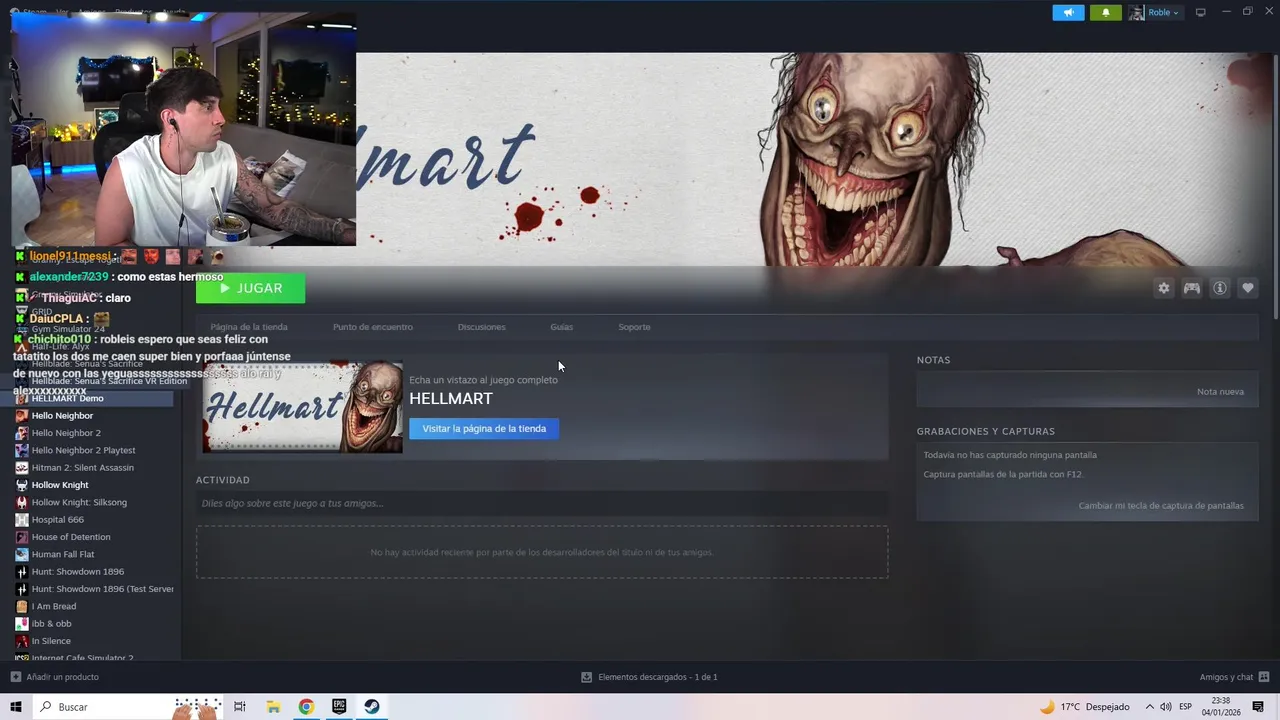Click the Amigos y chat friends icon

point(1264,677)
